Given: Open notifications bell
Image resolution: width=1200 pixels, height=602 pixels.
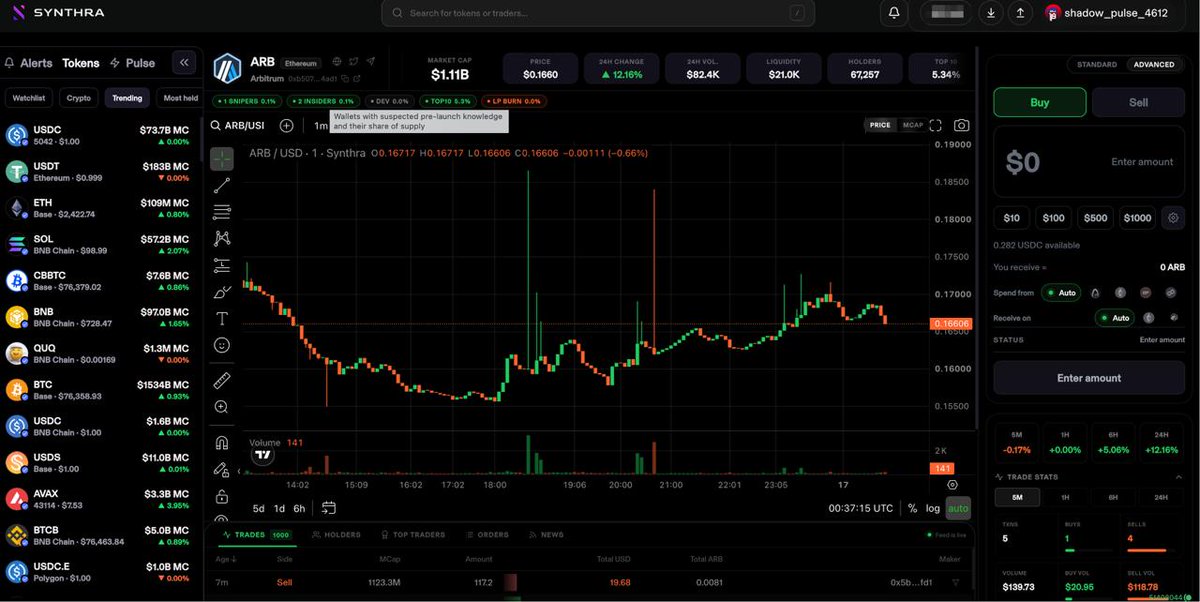Looking at the screenshot, I should [894, 13].
